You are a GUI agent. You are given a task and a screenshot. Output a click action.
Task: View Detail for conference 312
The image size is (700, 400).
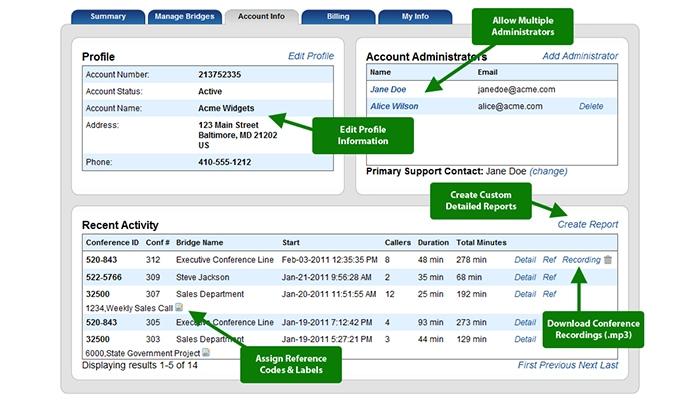click(525, 260)
